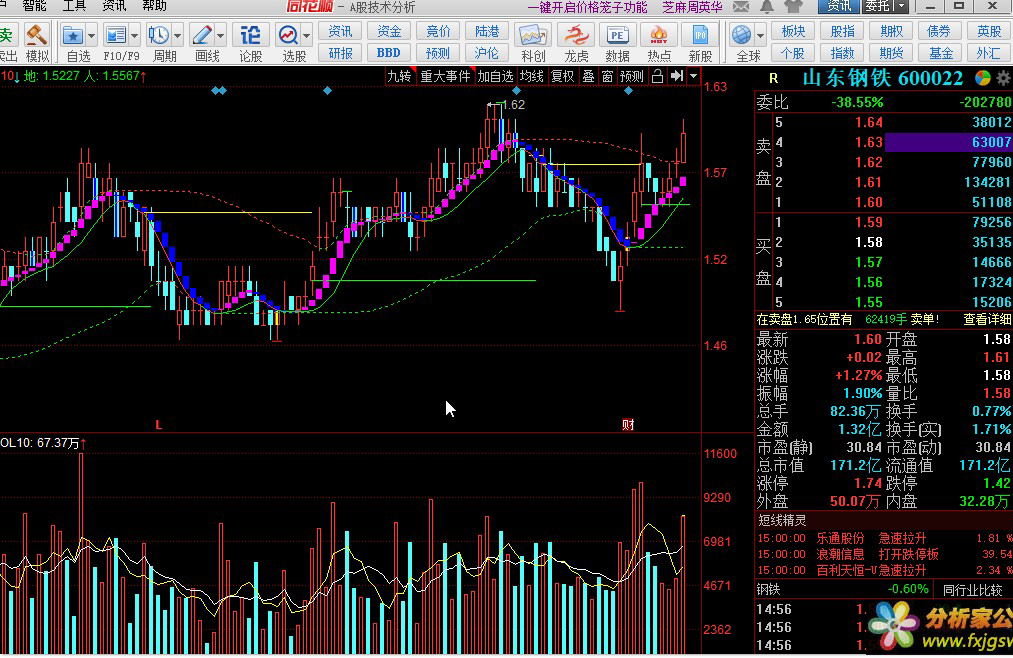Click the 卖出 sell icon at toolbar edge
The height and width of the screenshot is (658, 1013).
(x=8, y=43)
